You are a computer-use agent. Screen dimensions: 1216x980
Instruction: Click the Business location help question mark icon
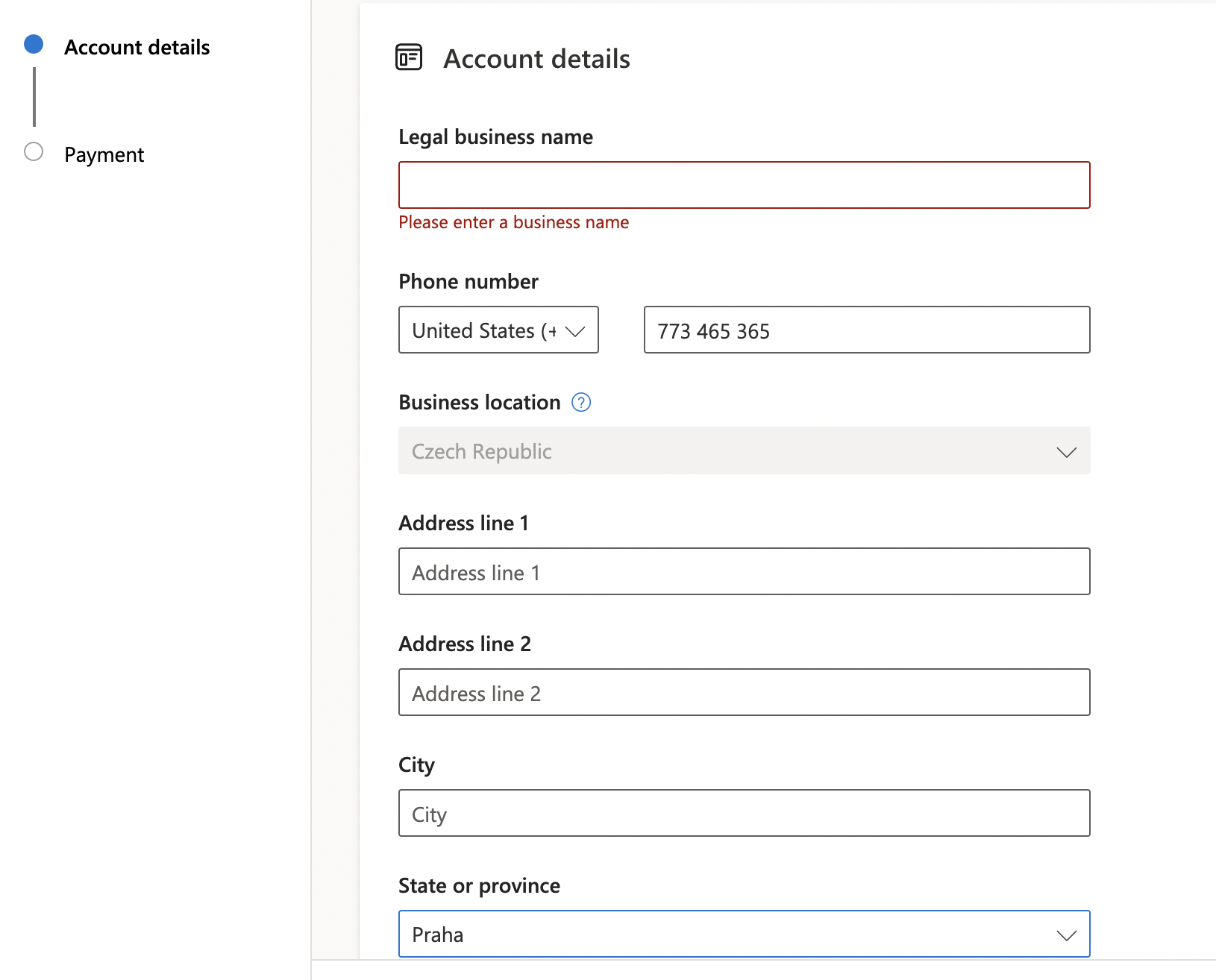click(580, 403)
